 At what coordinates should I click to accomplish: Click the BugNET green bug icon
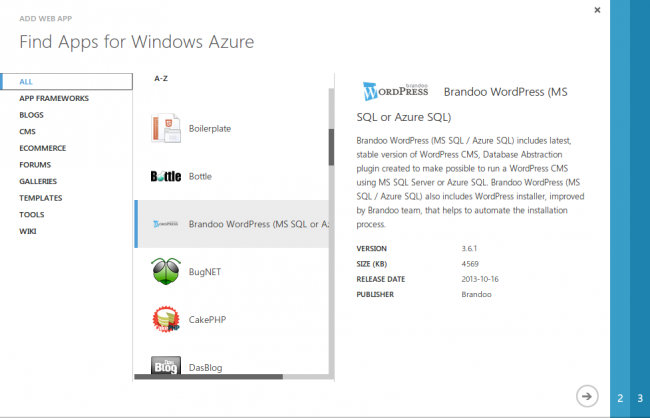pyautogui.click(x=166, y=271)
